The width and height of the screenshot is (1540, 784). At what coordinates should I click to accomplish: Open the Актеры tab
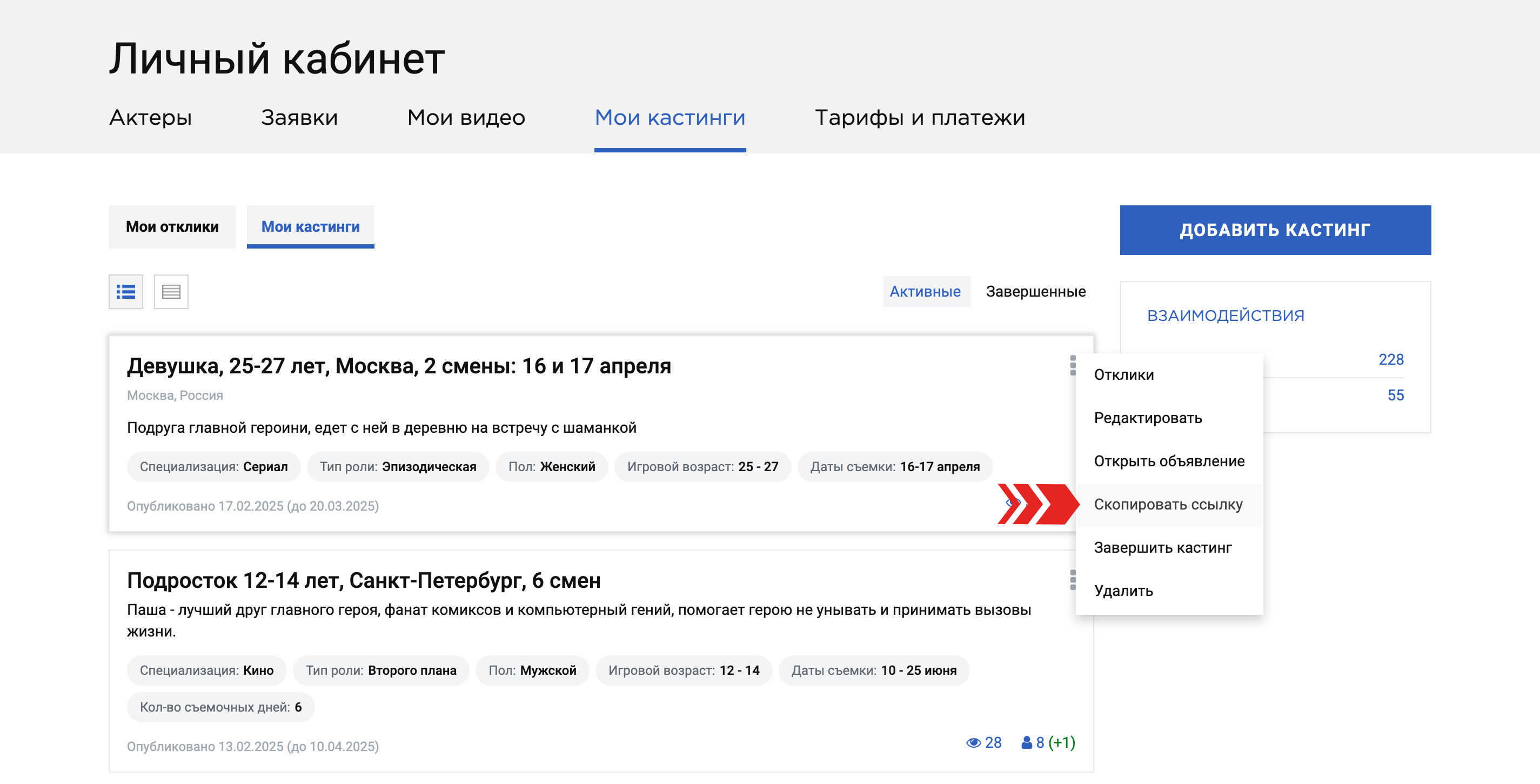[x=150, y=117]
